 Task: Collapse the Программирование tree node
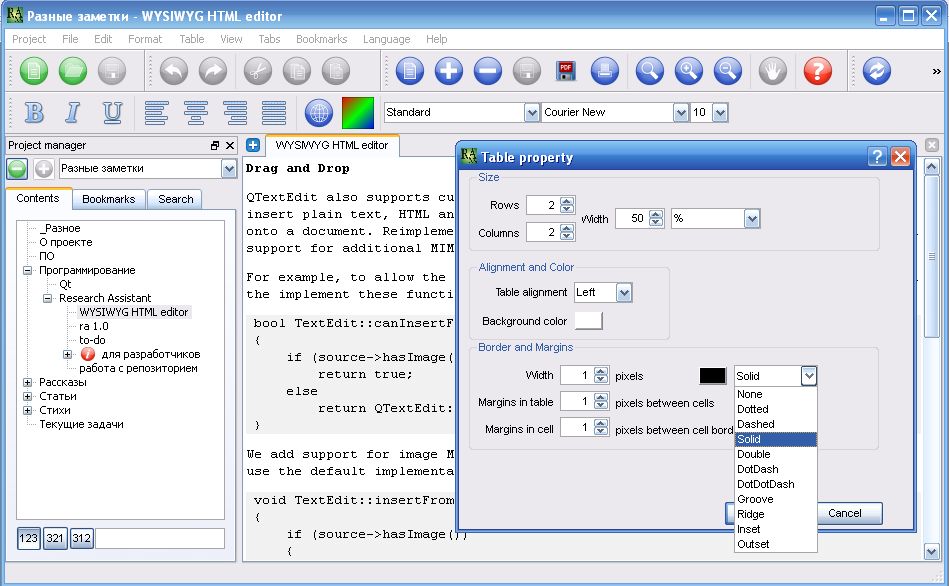coord(27,270)
